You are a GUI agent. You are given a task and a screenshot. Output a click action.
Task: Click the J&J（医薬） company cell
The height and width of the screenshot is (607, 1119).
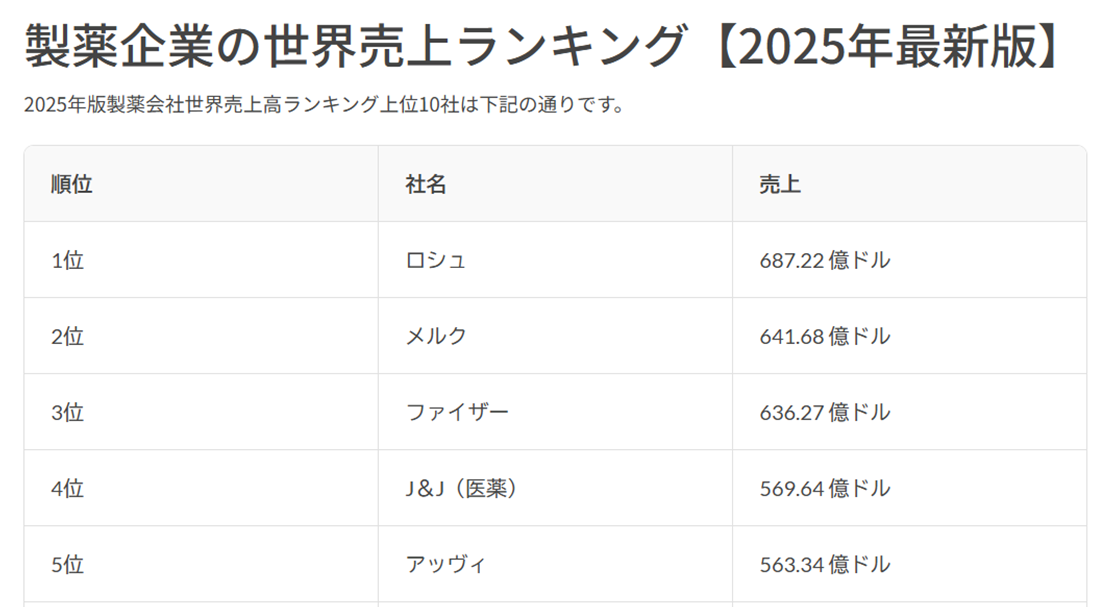tap(463, 488)
